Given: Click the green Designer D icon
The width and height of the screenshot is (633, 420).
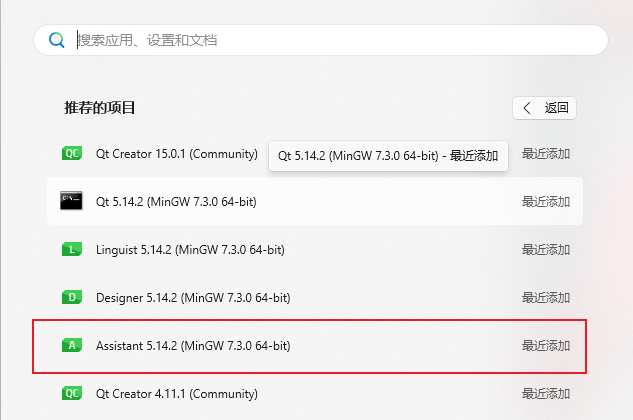Looking at the screenshot, I should point(72,297).
